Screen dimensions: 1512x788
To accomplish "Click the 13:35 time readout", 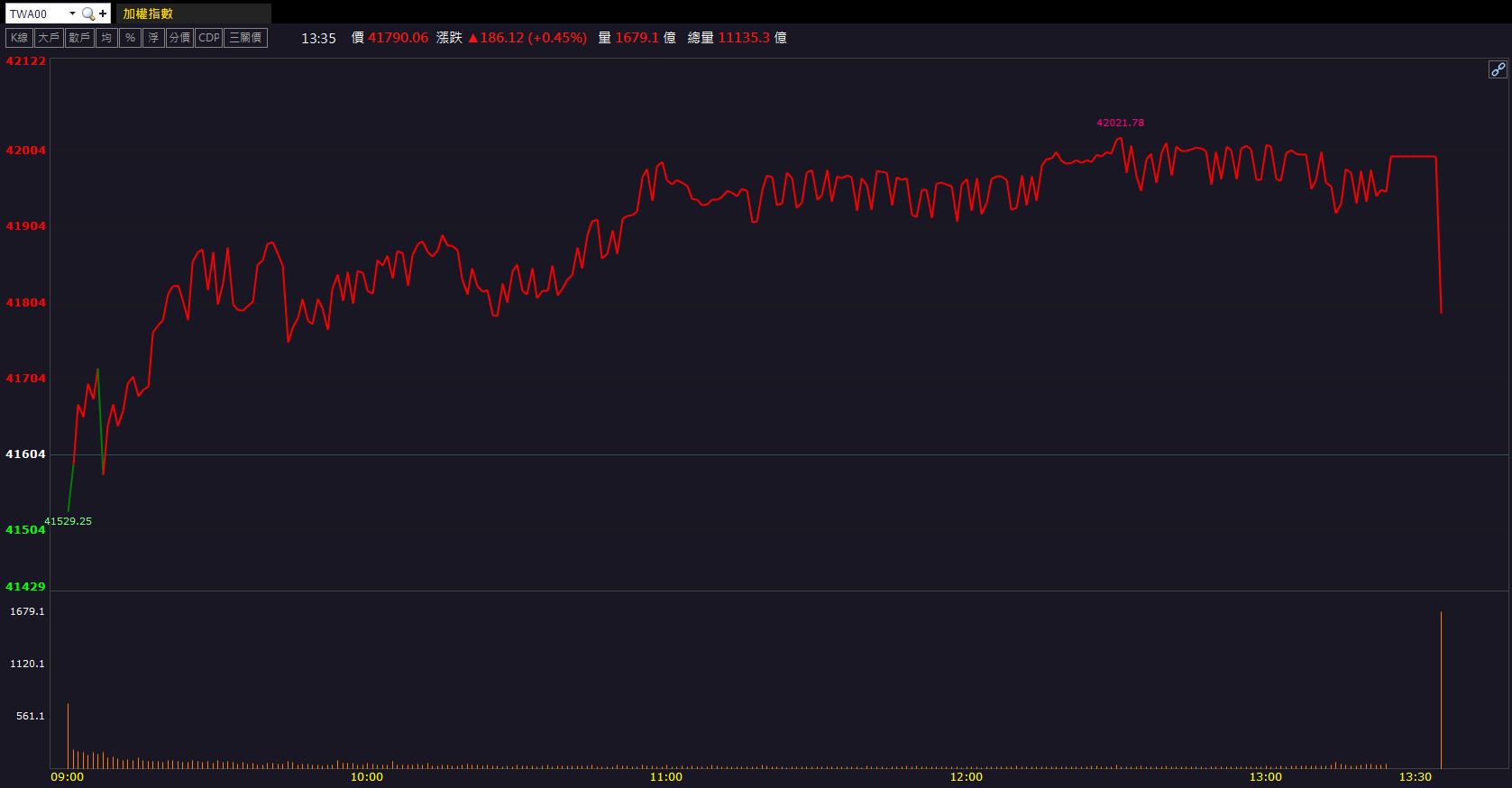I will (x=318, y=38).
